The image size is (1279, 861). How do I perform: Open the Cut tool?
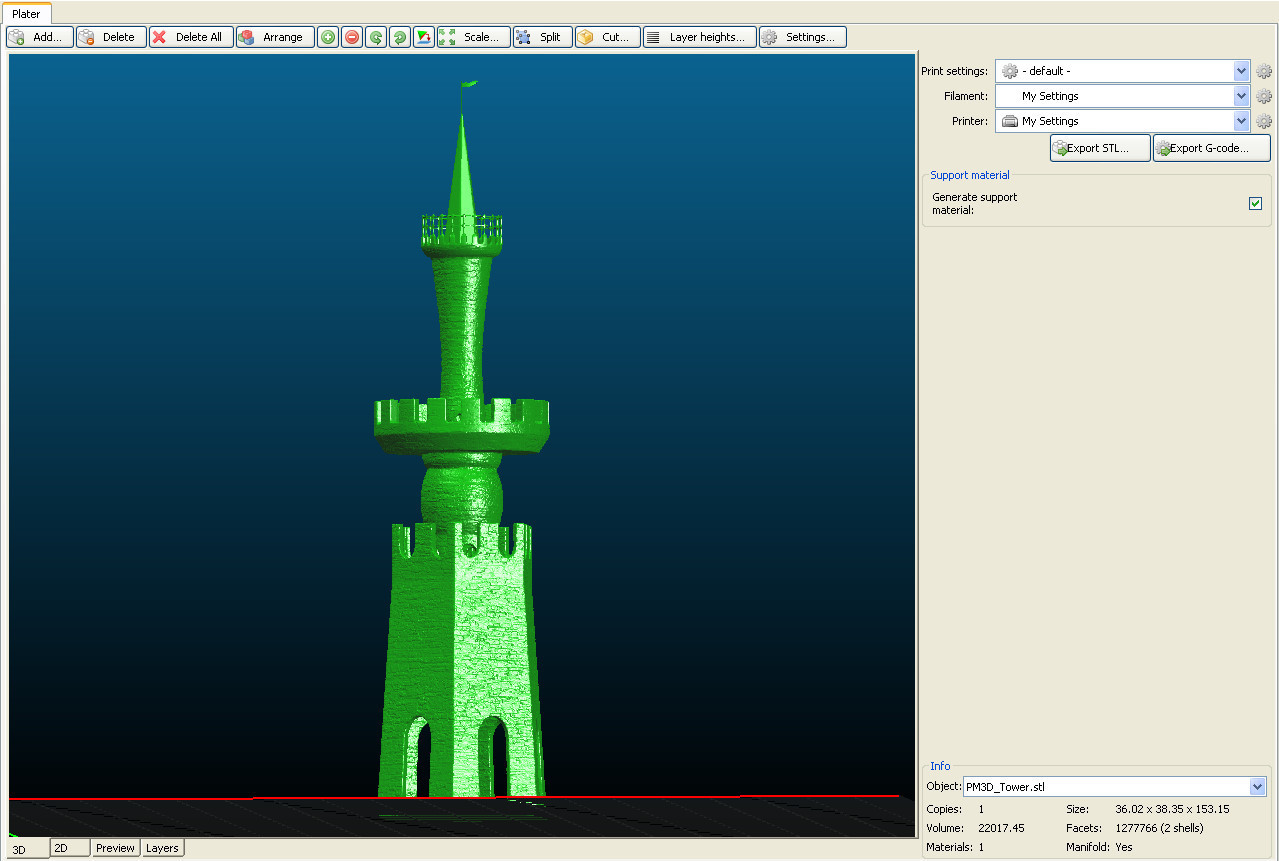pyautogui.click(x=607, y=37)
